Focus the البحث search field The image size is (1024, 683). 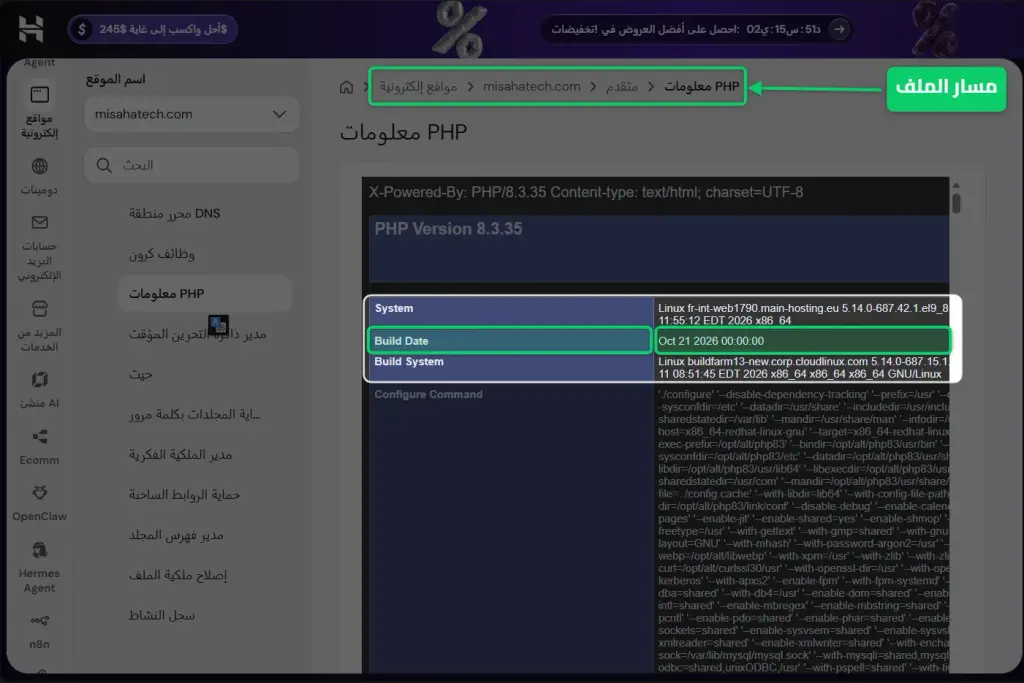(x=191, y=165)
